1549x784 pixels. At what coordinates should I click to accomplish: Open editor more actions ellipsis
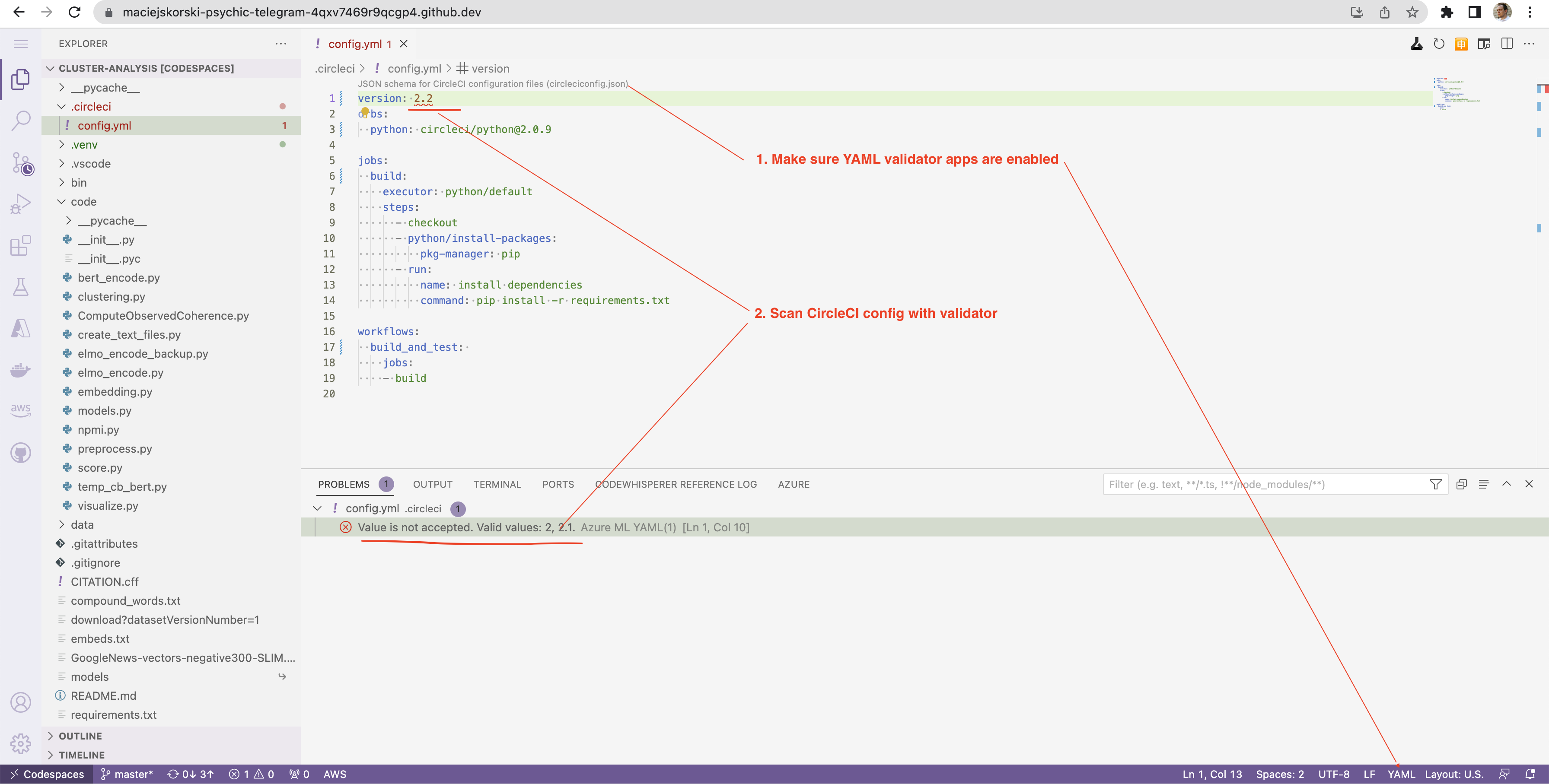click(1529, 44)
